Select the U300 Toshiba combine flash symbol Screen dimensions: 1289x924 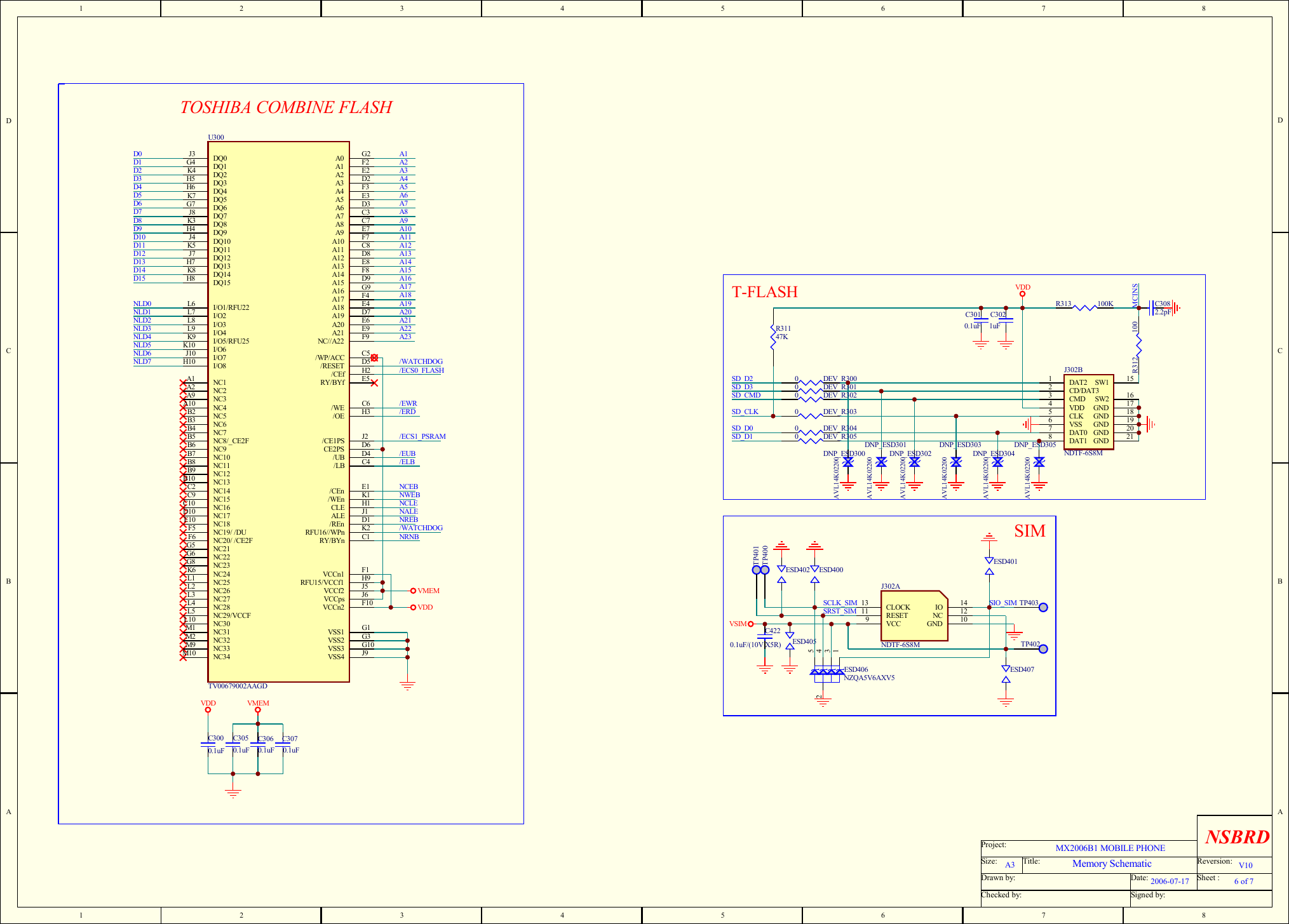tap(278, 413)
